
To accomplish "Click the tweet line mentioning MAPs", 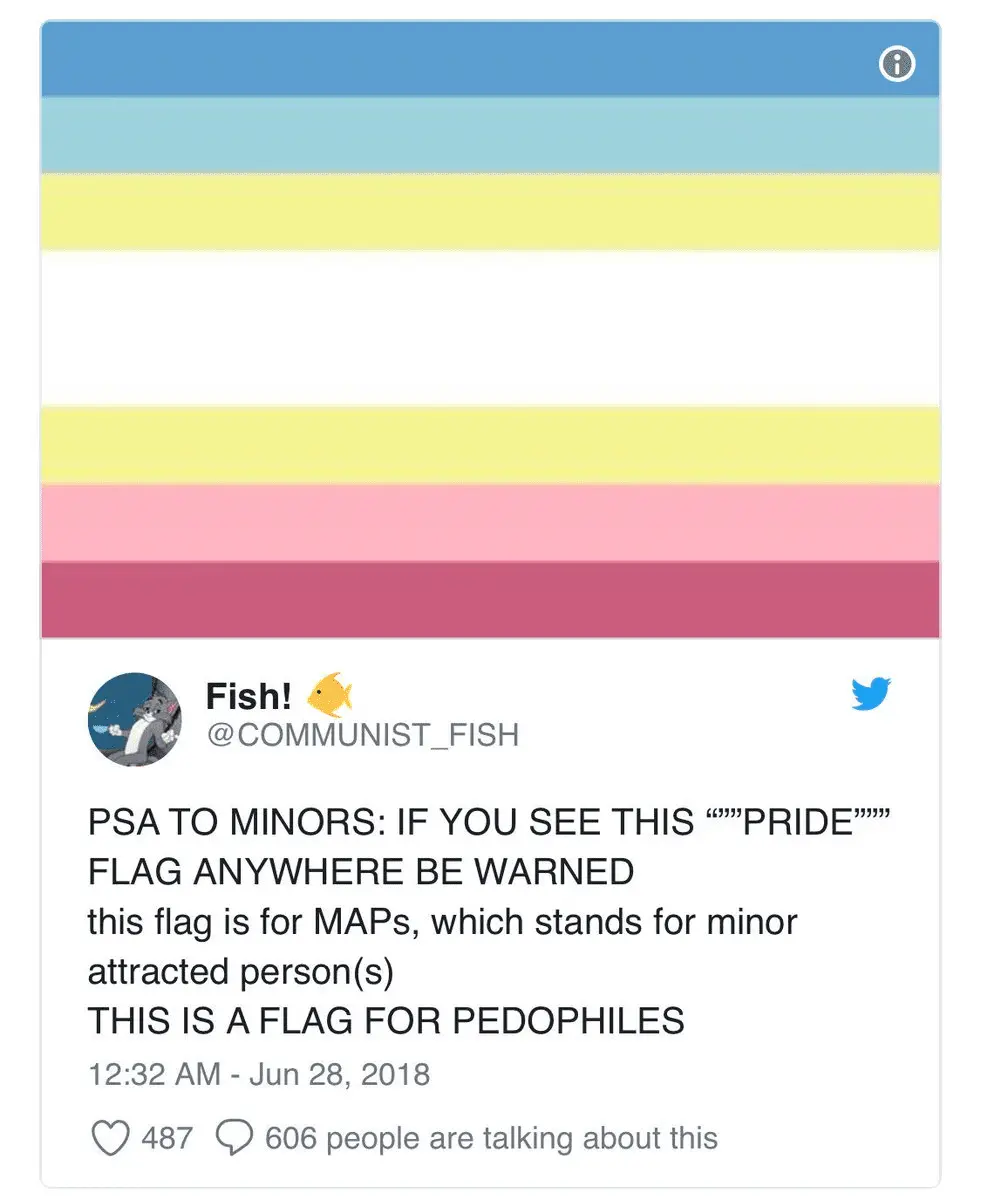I will (442, 921).
